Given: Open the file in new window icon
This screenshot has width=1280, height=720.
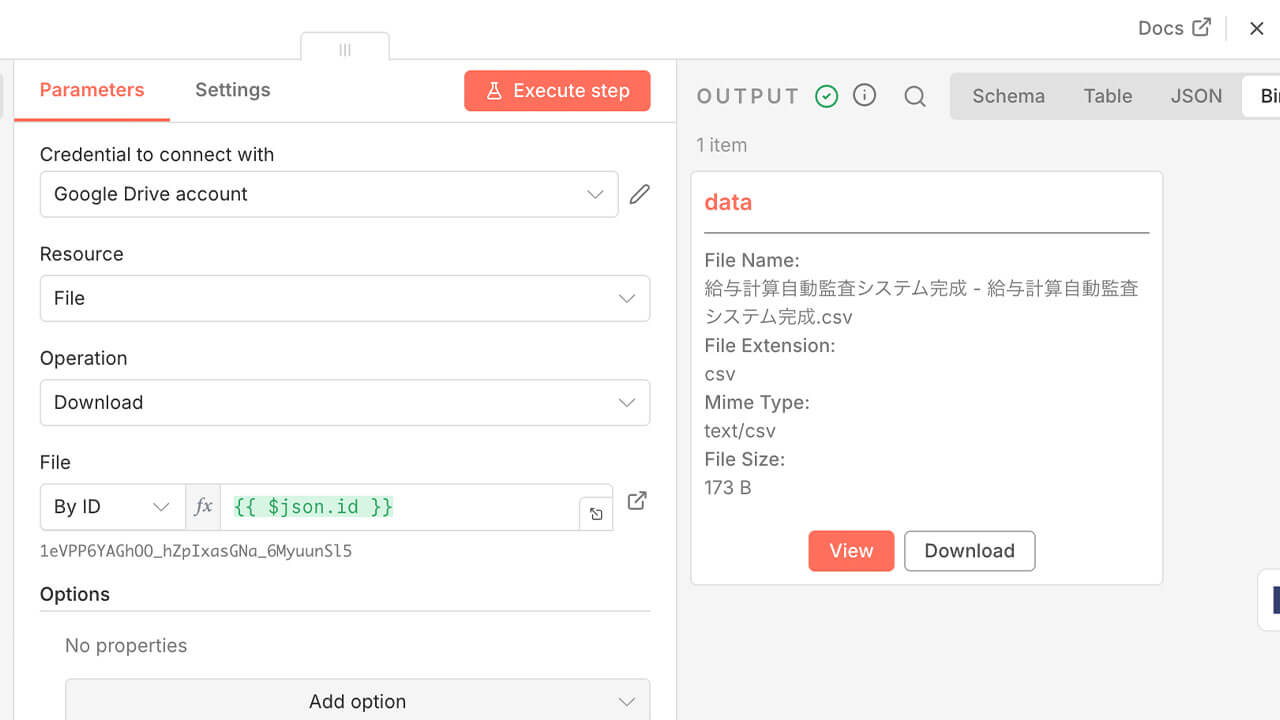Looking at the screenshot, I should click(637, 501).
